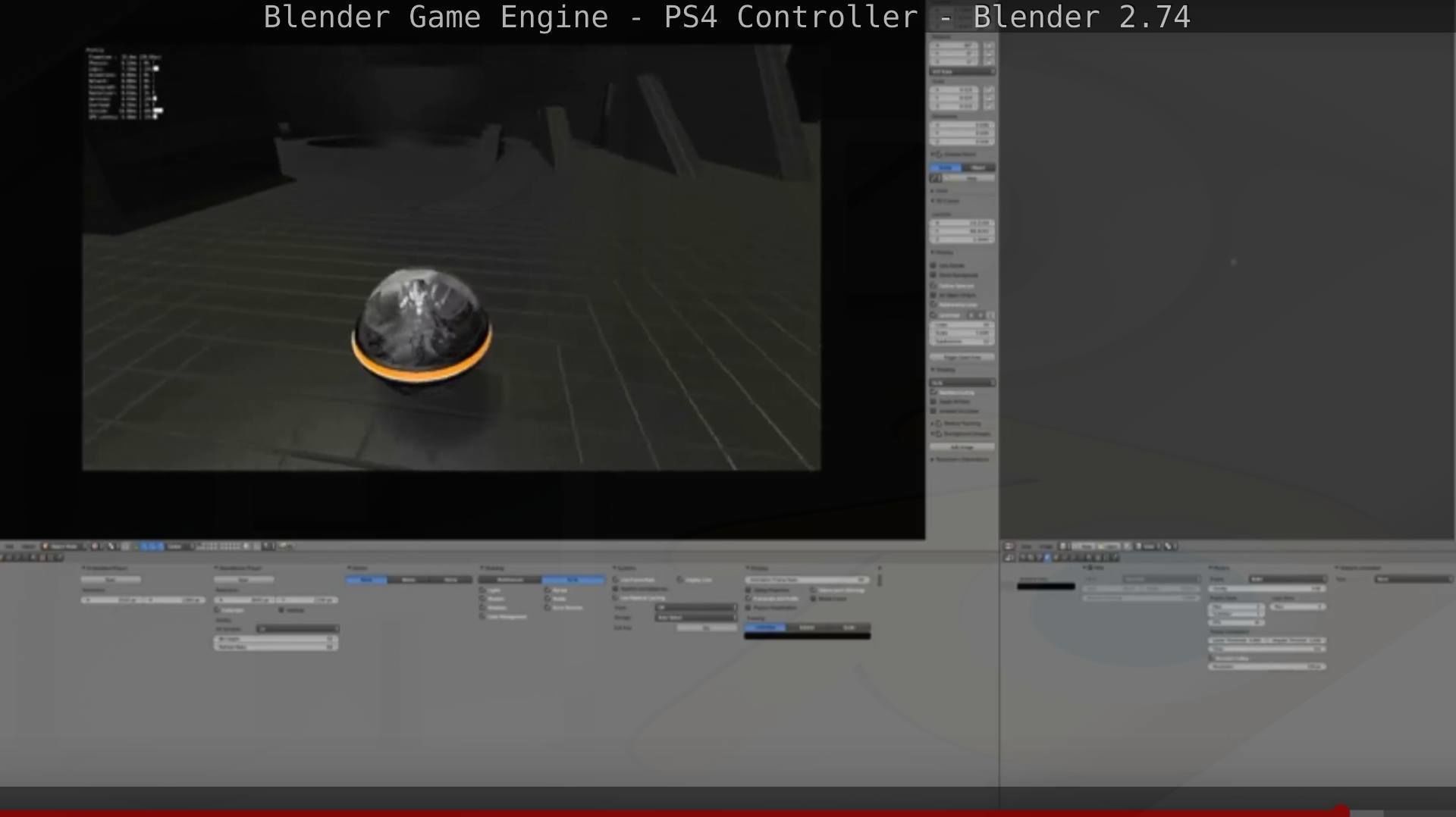Switch shading to Multitexture
Viewport: 1456px width, 817px height.
pyautogui.click(x=510, y=580)
